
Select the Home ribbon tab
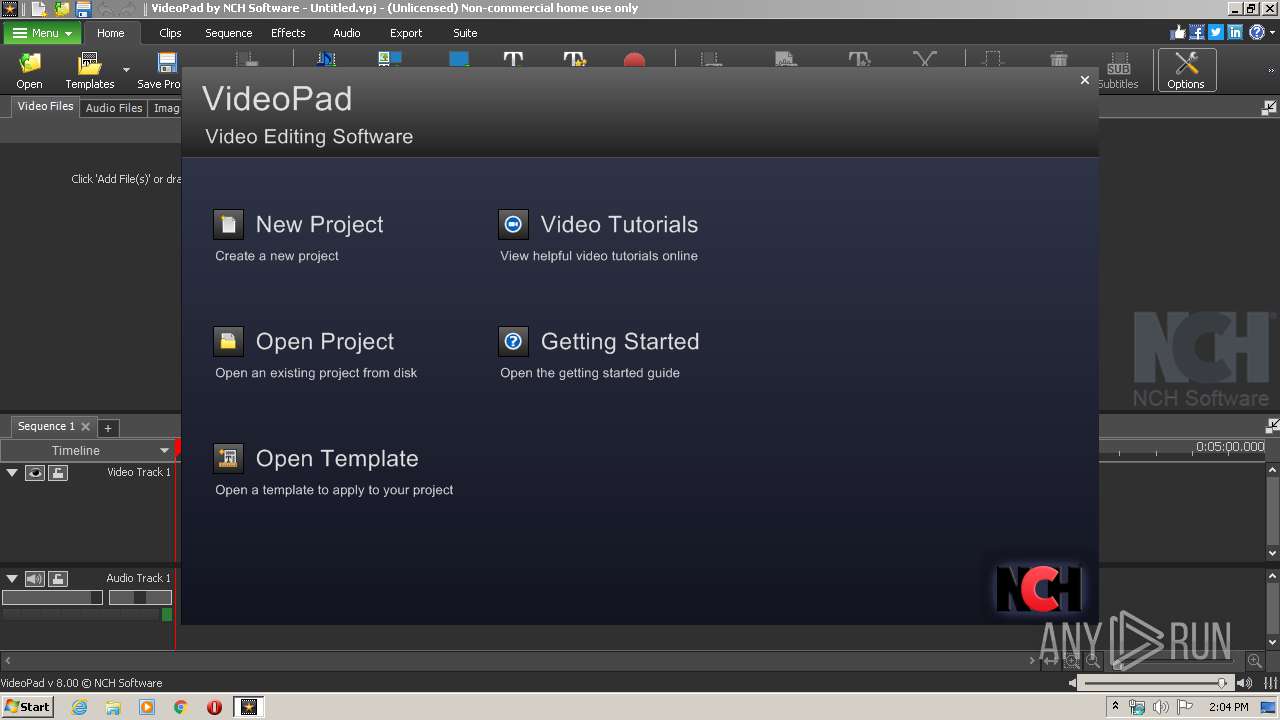(x=110, y=33)
